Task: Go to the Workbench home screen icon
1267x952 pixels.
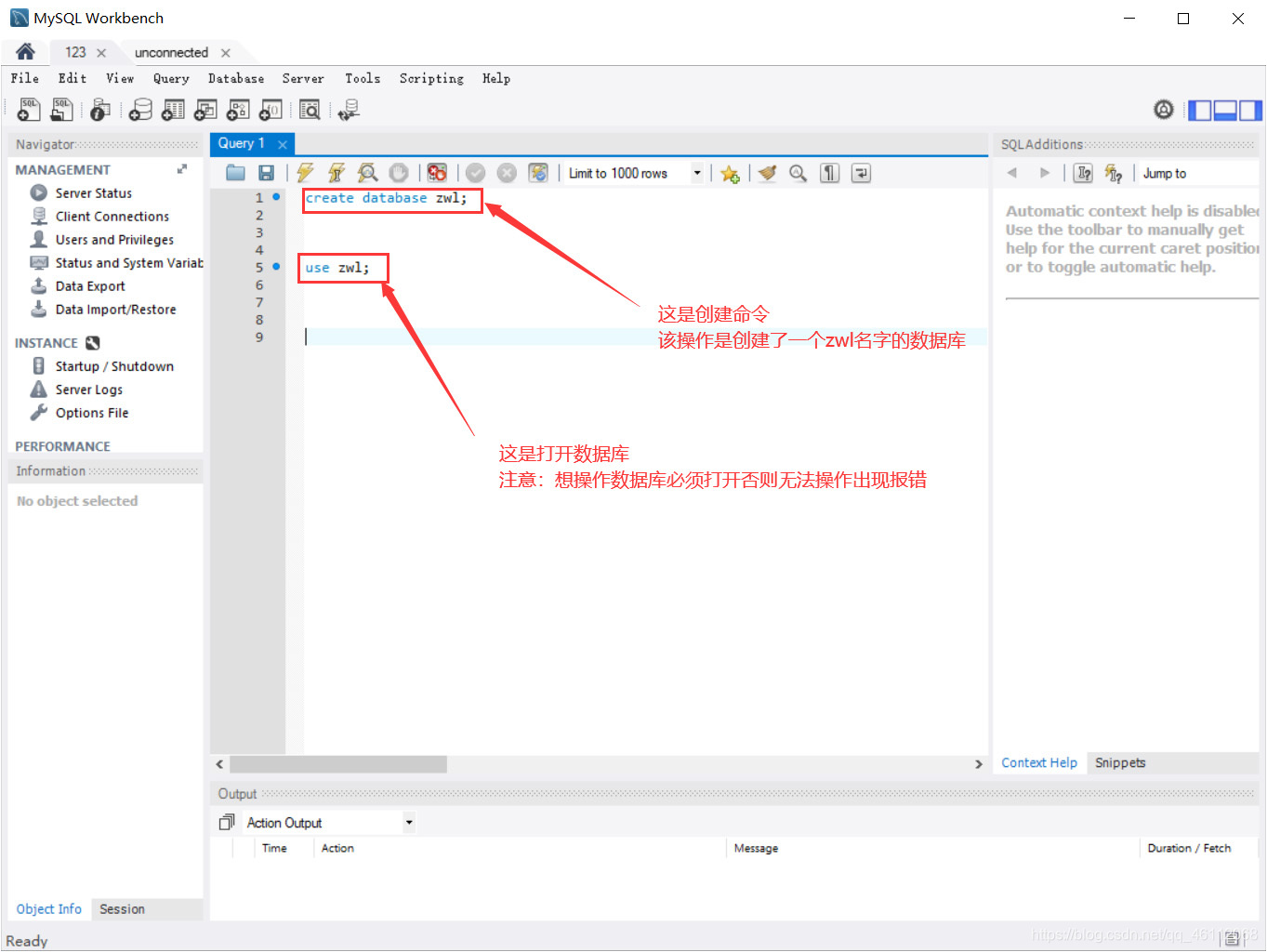Action: coord(25,52)
